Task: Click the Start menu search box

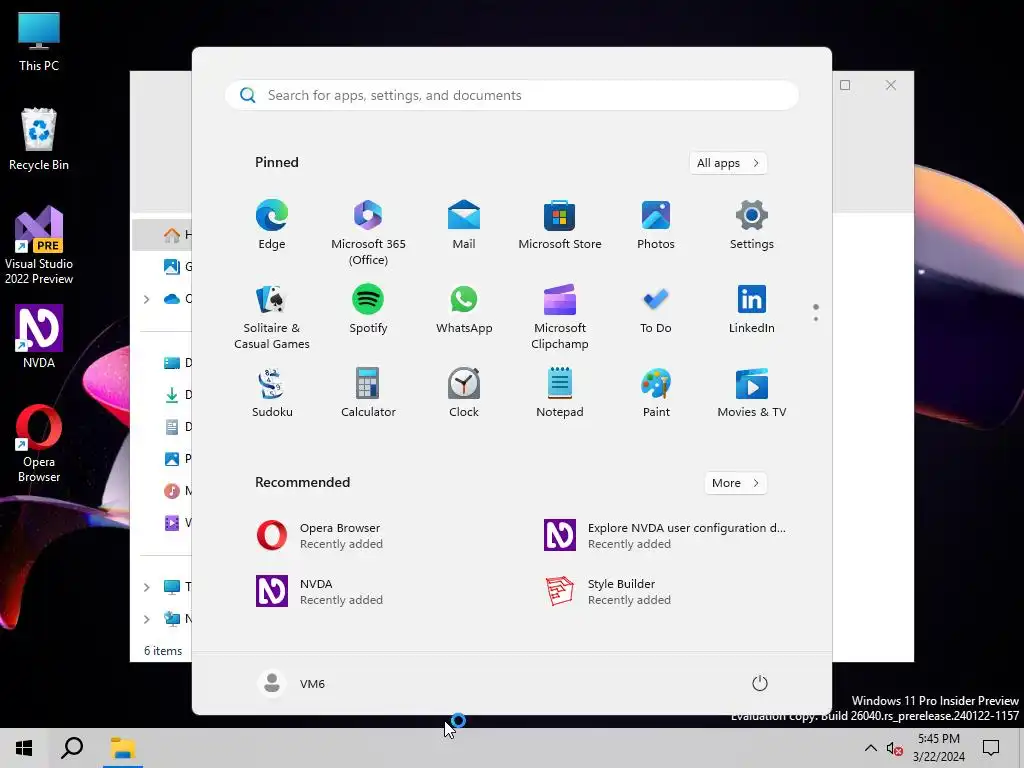Action: click(x=512, y=95)
